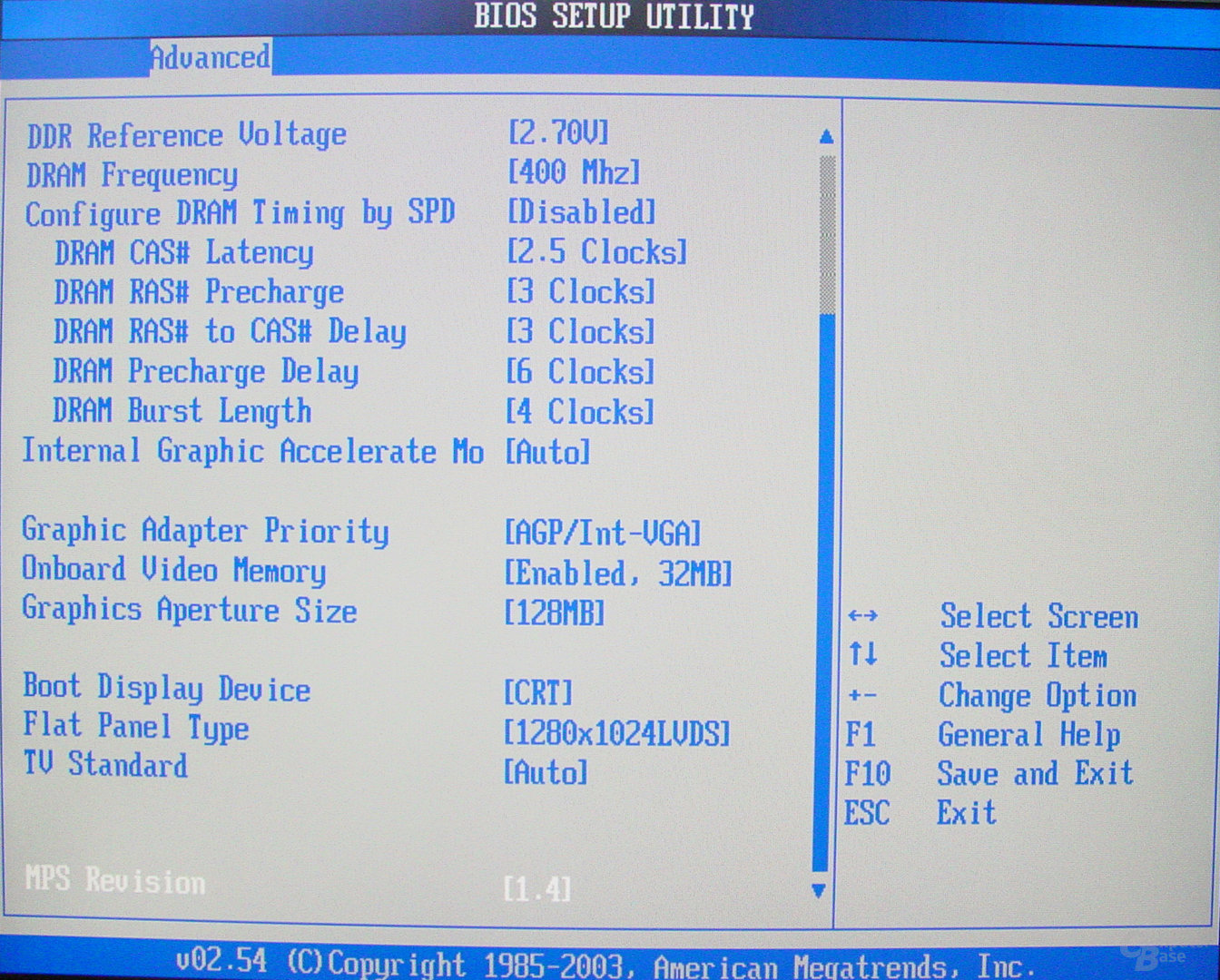Select DRAM CAS# Latency row
Image resolution: width=1220 pixels, height=980 pixels.
pyautogui.click(x=184, y=253)
